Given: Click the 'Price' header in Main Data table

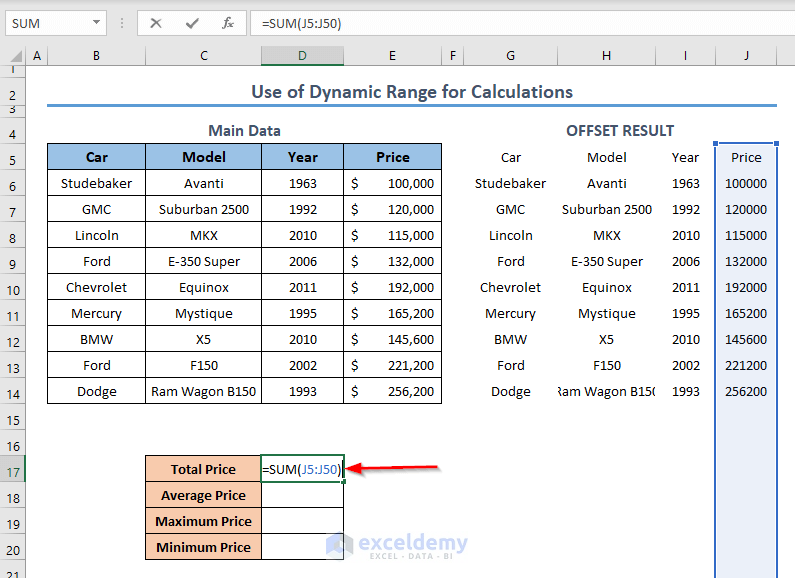Looking at the screenshot, I should (392, 157).
